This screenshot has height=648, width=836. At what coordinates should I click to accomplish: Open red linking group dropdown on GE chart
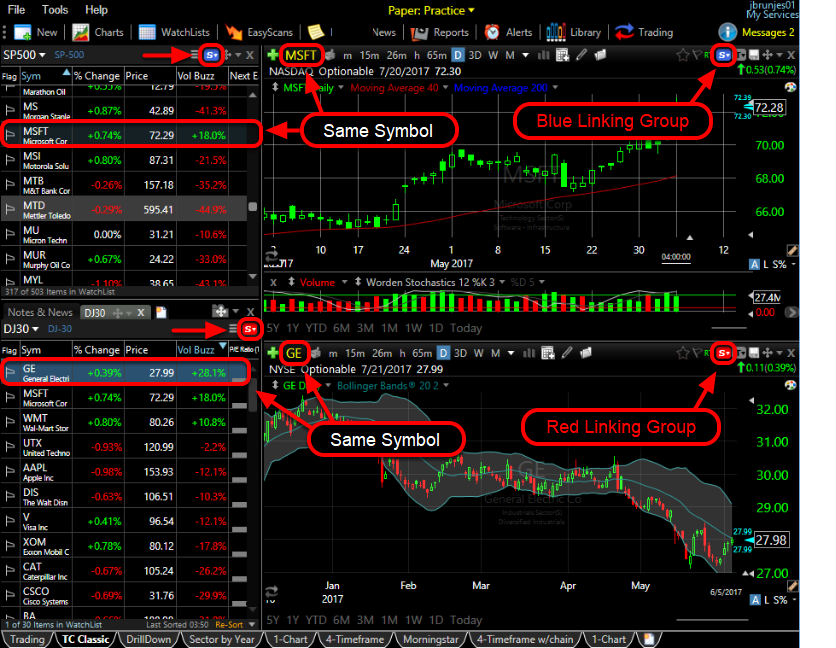[724, 353]
